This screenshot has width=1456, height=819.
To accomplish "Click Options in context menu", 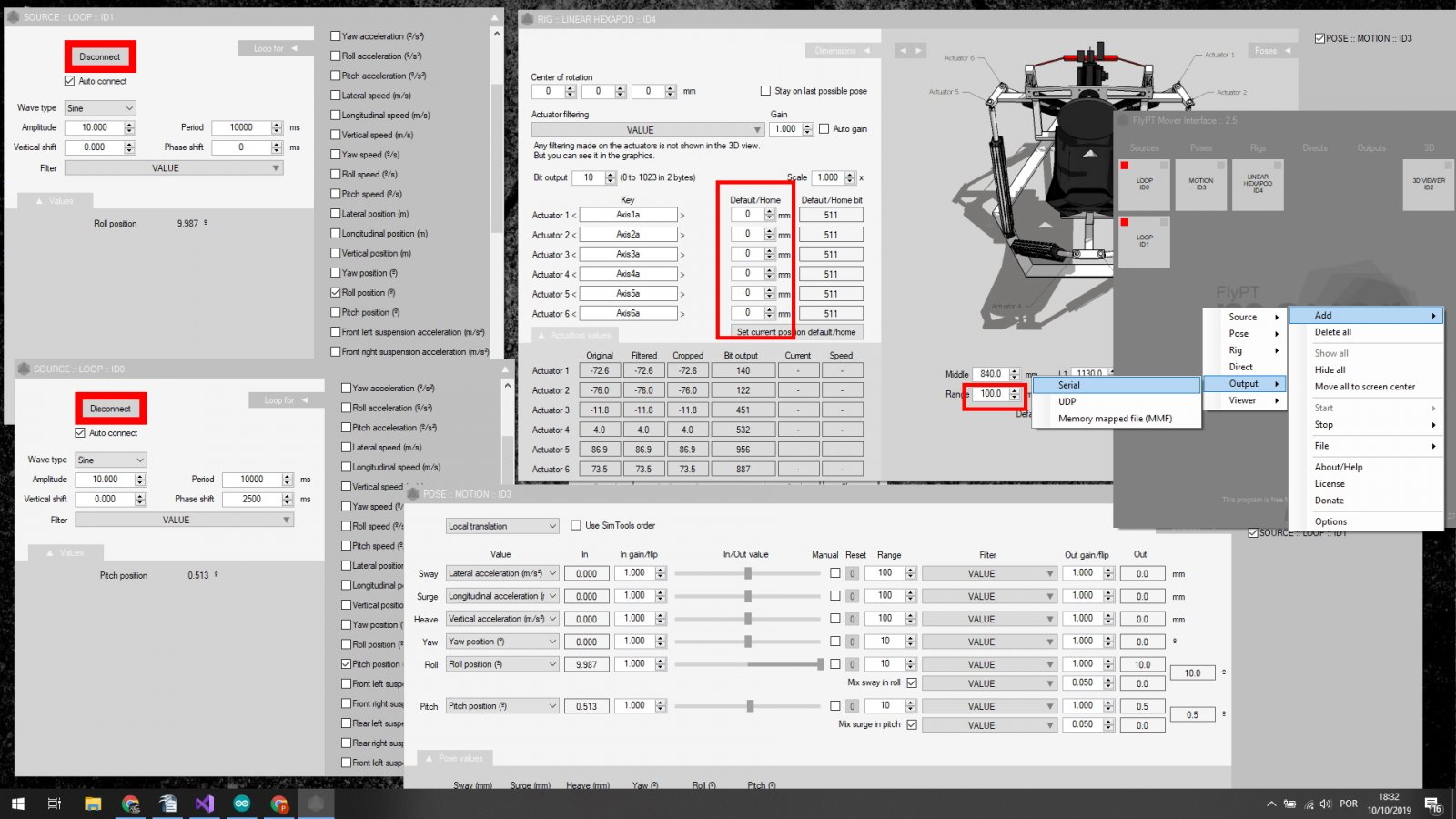I will 1366,521.
